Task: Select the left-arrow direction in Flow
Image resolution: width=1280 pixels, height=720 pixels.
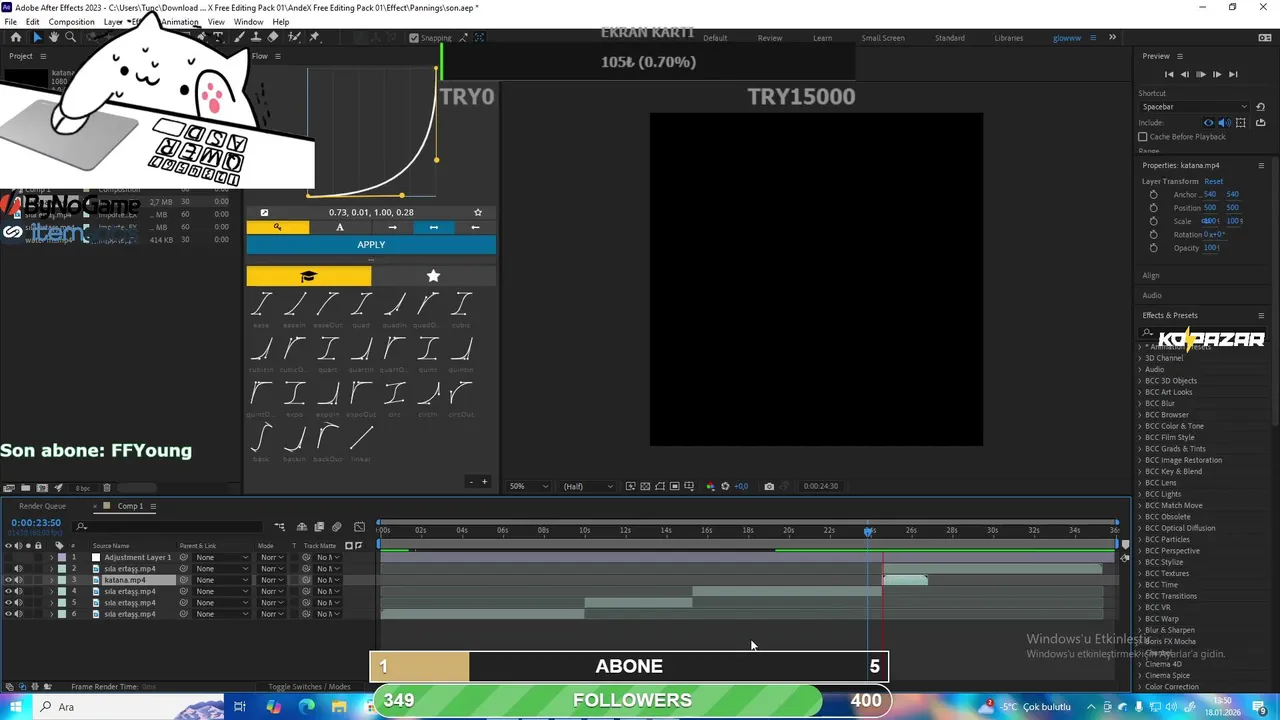Action: (475, 227)
